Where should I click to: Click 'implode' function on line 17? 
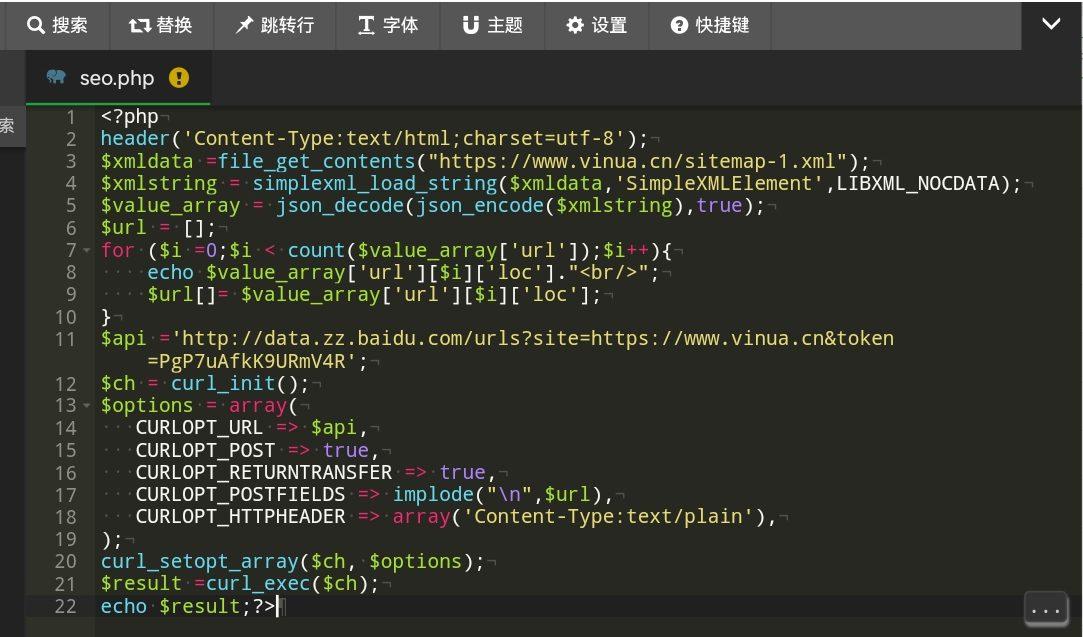tap(433, 494)
